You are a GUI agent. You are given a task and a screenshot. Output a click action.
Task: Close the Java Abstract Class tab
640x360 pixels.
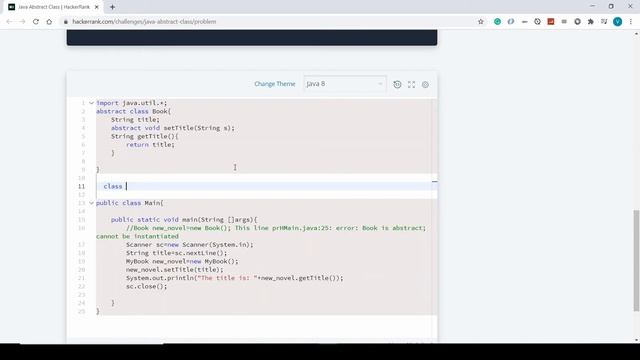pos(97,7)
